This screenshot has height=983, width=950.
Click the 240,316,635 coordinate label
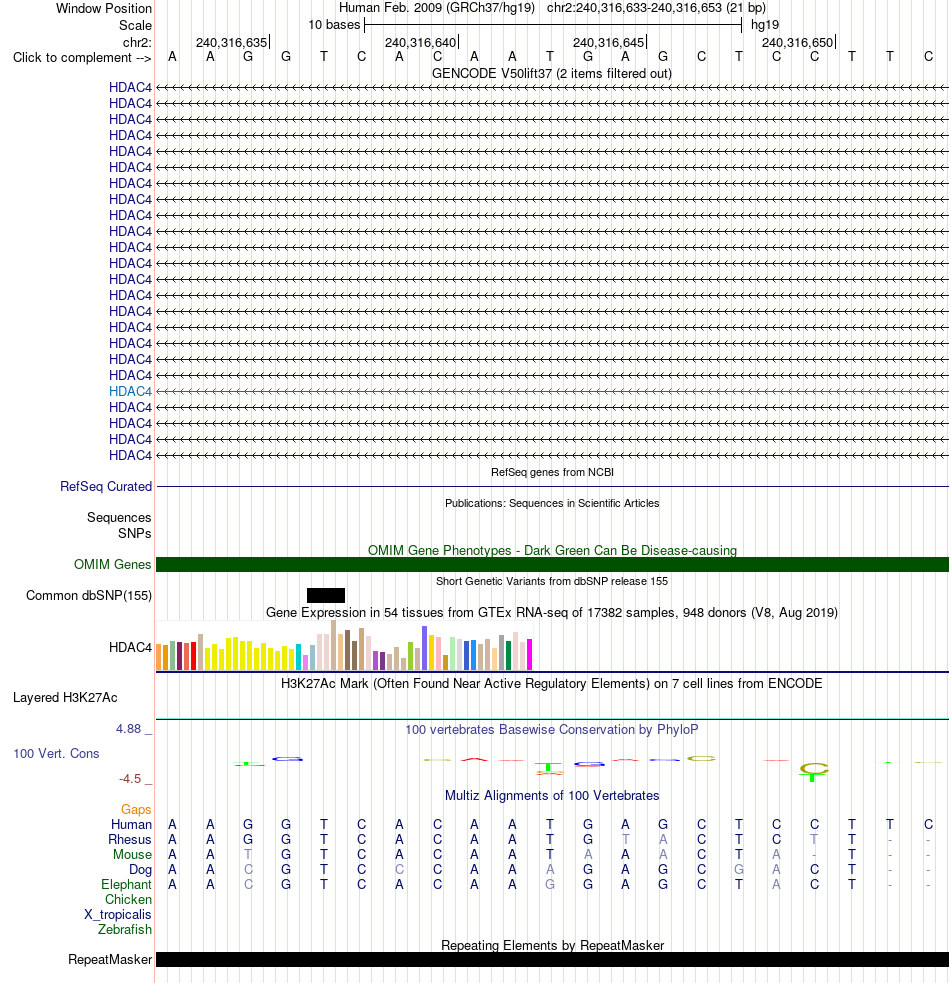pyautogui.click(x=231, y=43)
